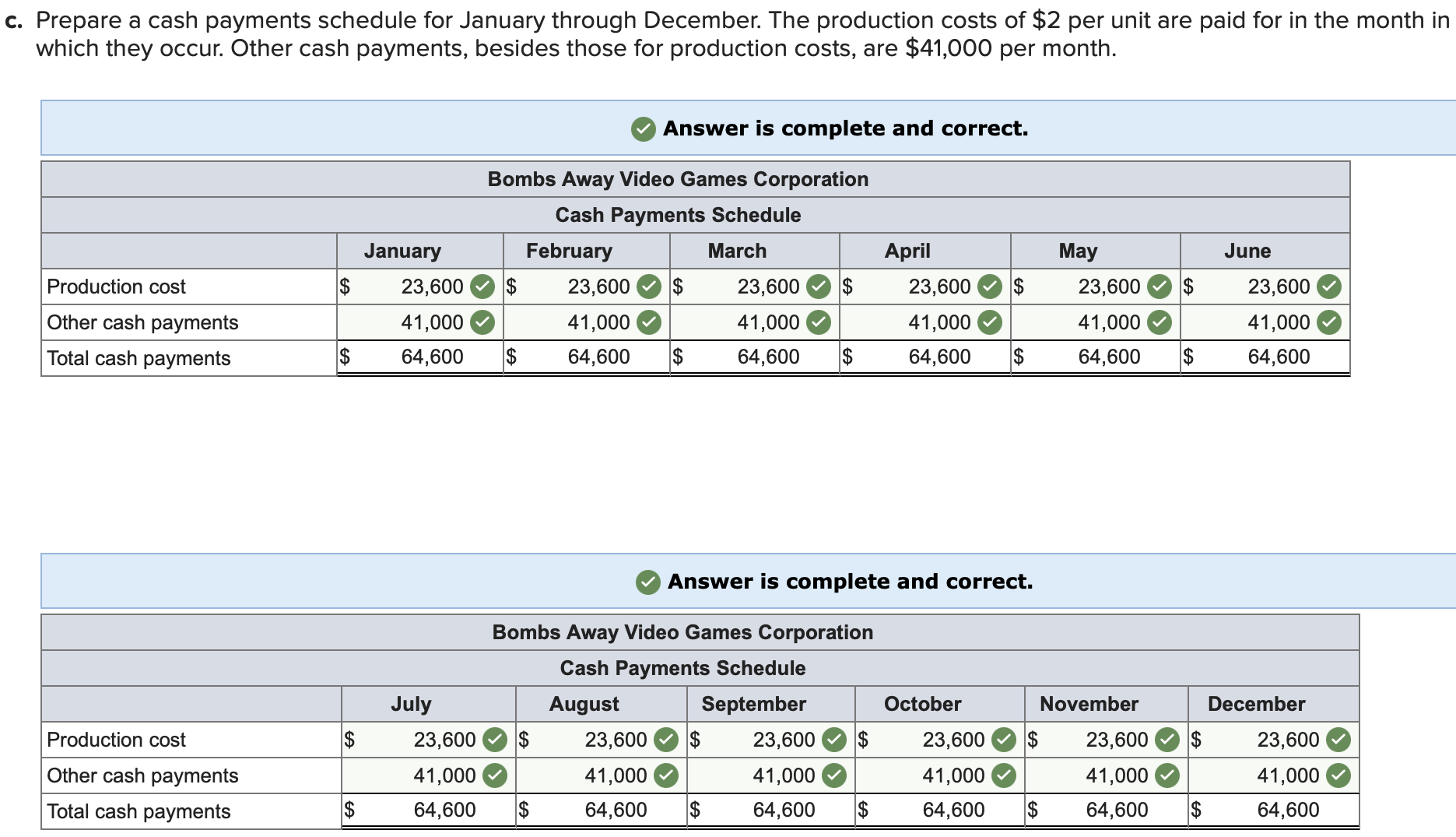
Task: Click the checkmark next to April other cash payments
Action: tap(988, 322)
